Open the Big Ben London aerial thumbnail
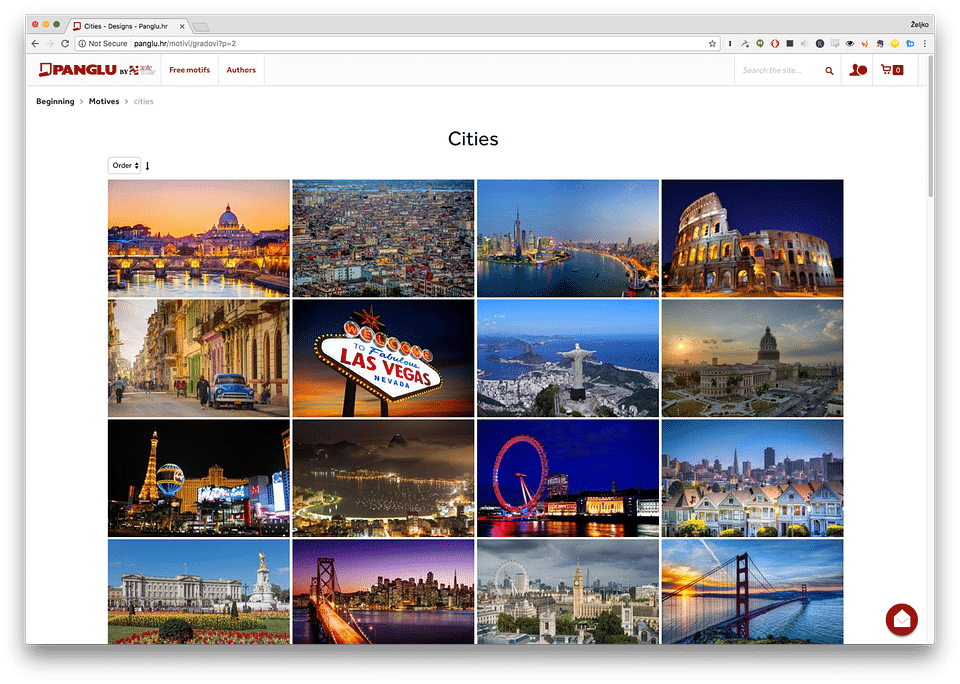Screen dimensions: 960x684 (x=568, y=592)
